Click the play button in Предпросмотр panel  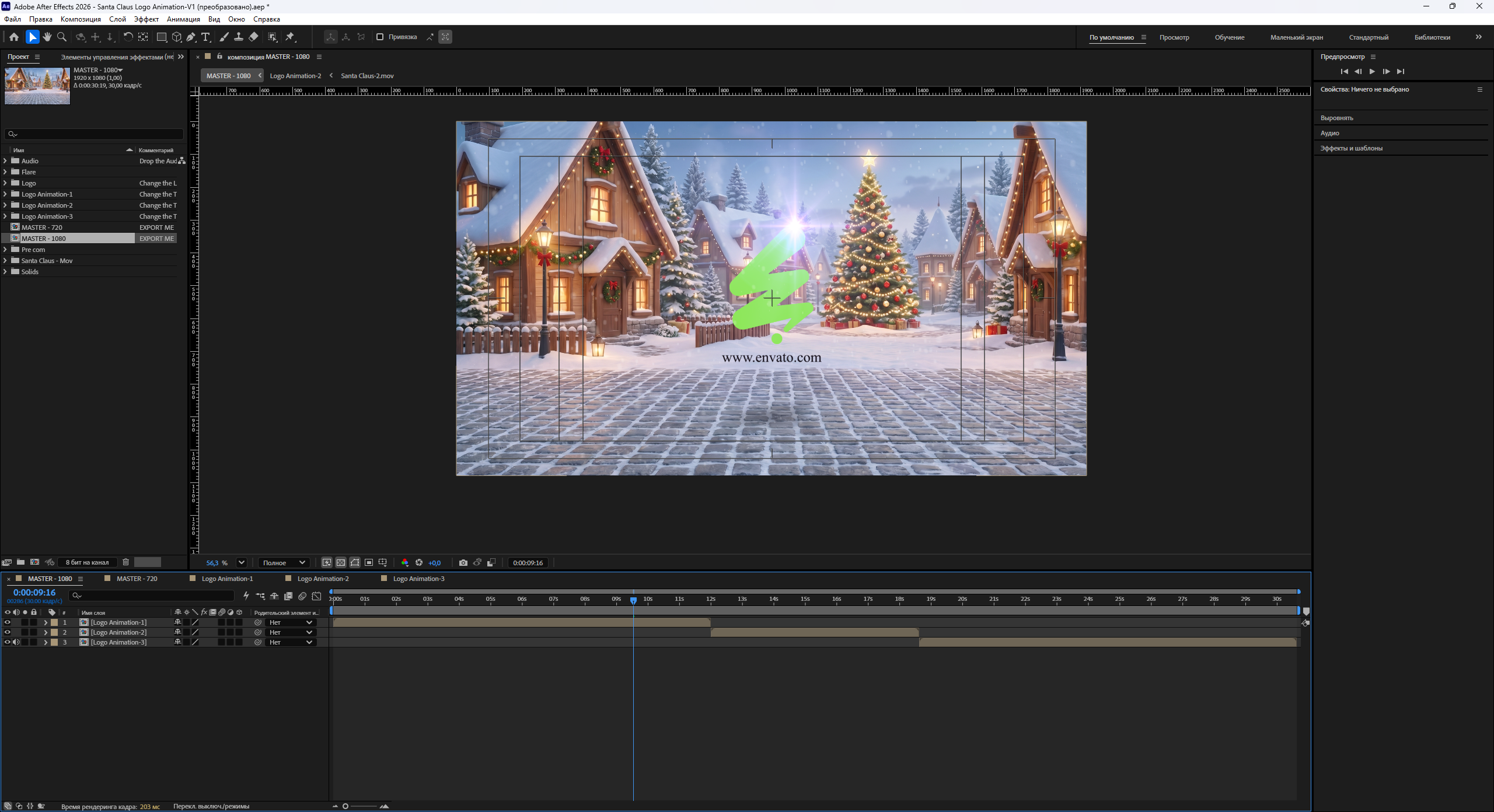pos(1372,71)
